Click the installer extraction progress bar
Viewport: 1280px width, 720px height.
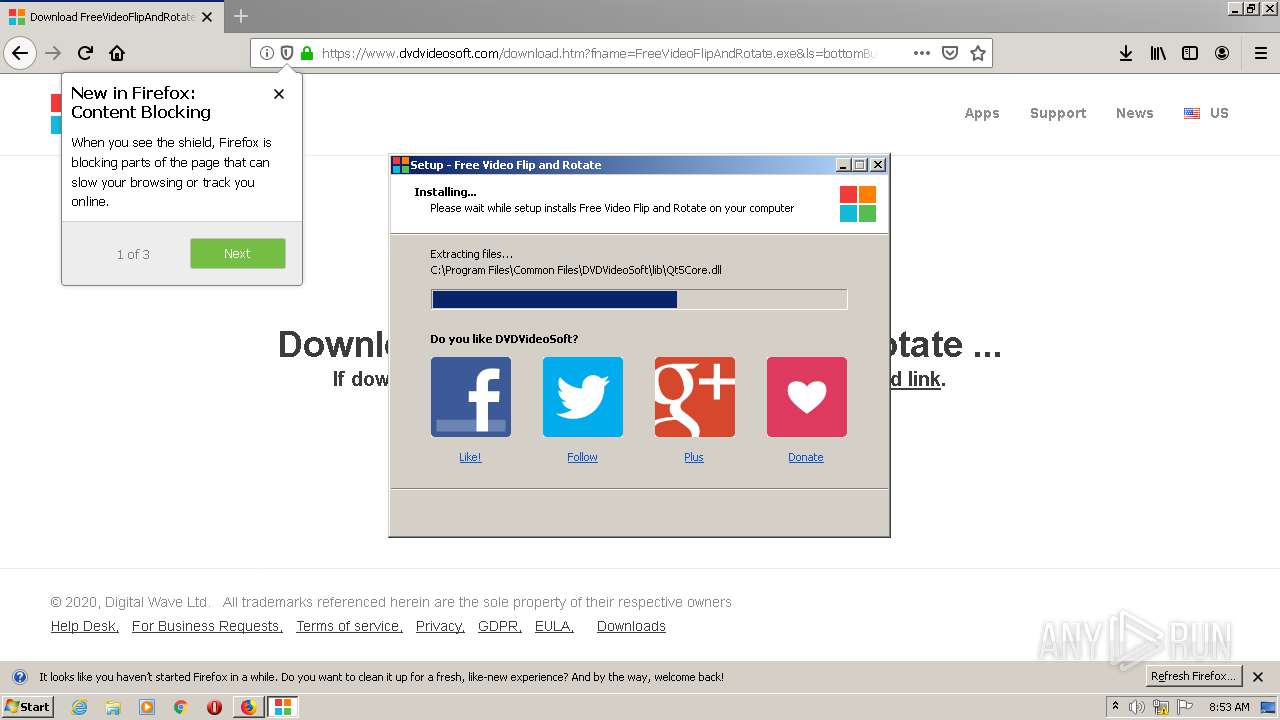tap(639, 299)
